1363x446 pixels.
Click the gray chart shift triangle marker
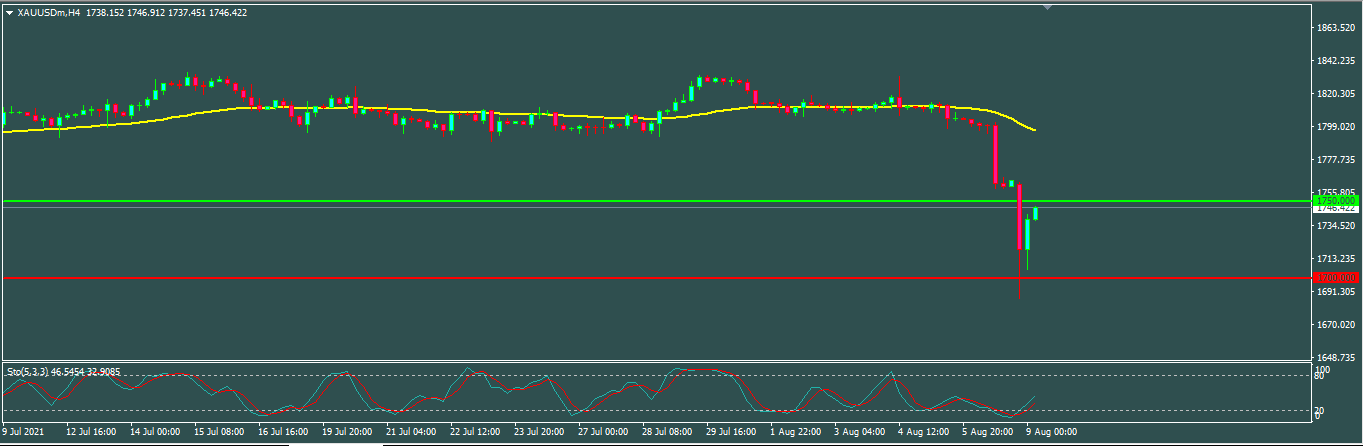(1047, 7)
